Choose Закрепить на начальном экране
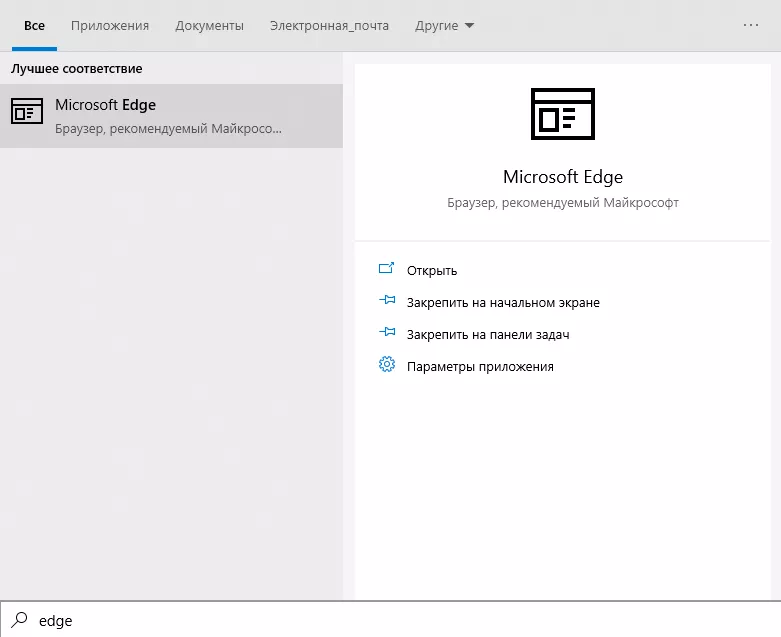Screen dimensions: 781x637 (x=503, y=302)
